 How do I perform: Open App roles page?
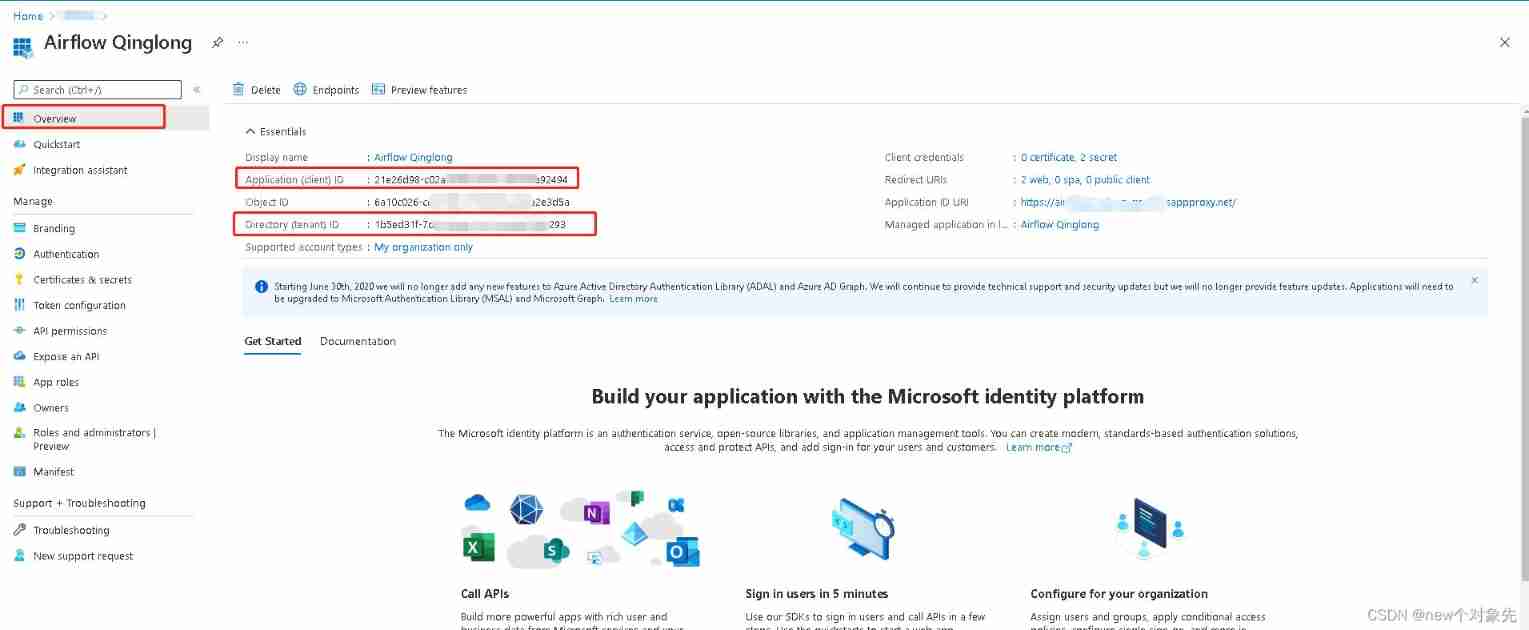tap(56, 382)
